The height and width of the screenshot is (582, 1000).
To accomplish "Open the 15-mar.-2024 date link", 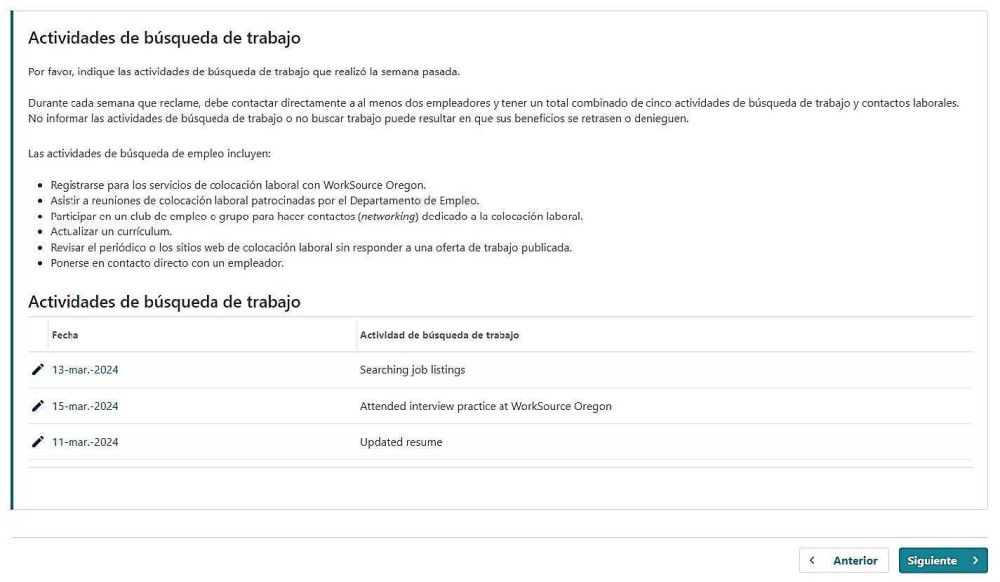I will [x=85, y=406].
